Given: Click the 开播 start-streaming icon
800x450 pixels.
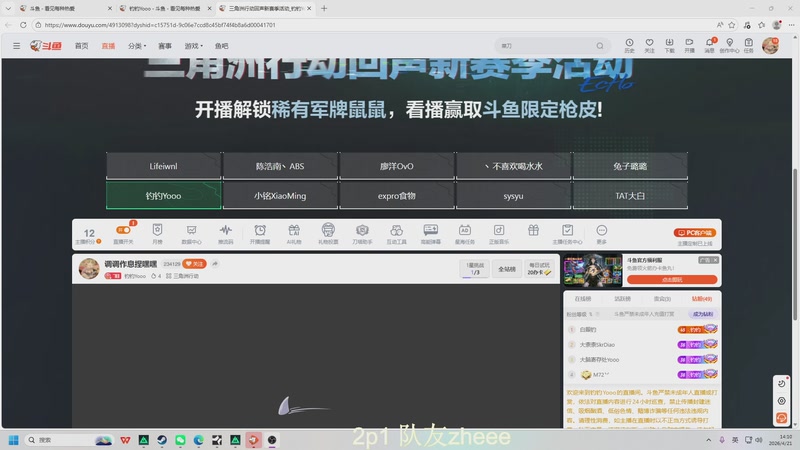Looking at the screenshot, I should (x=689, y=45).
